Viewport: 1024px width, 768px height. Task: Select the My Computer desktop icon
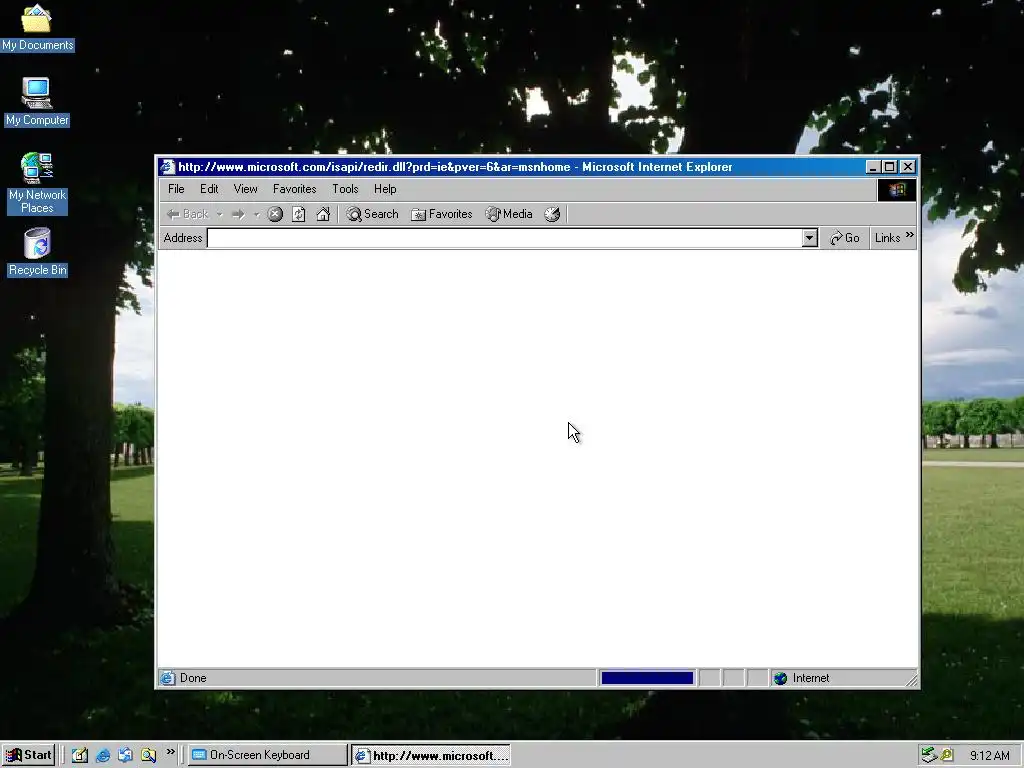[x=37, y=102]
